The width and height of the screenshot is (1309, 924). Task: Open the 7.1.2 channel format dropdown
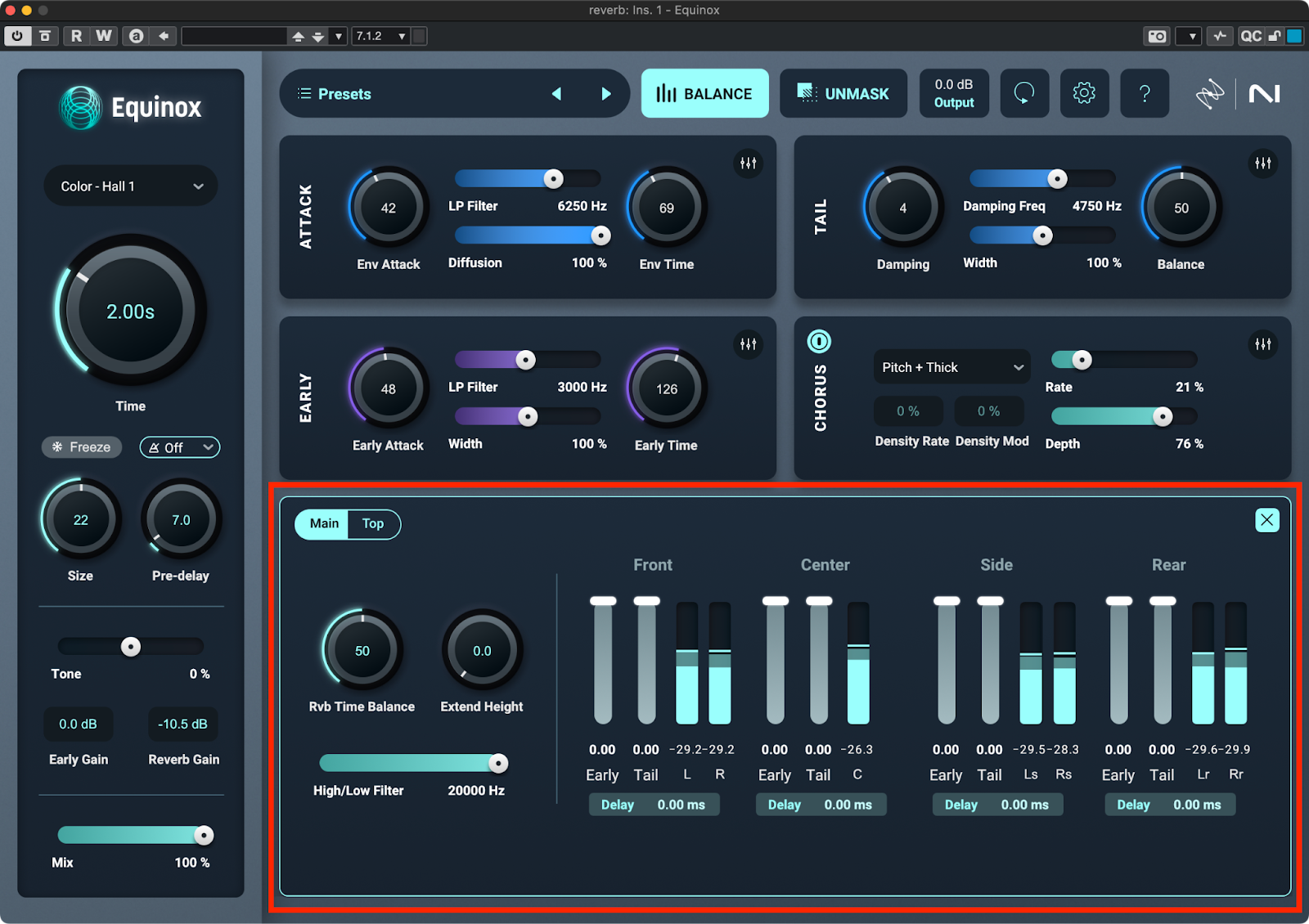[x=380, y=36]
